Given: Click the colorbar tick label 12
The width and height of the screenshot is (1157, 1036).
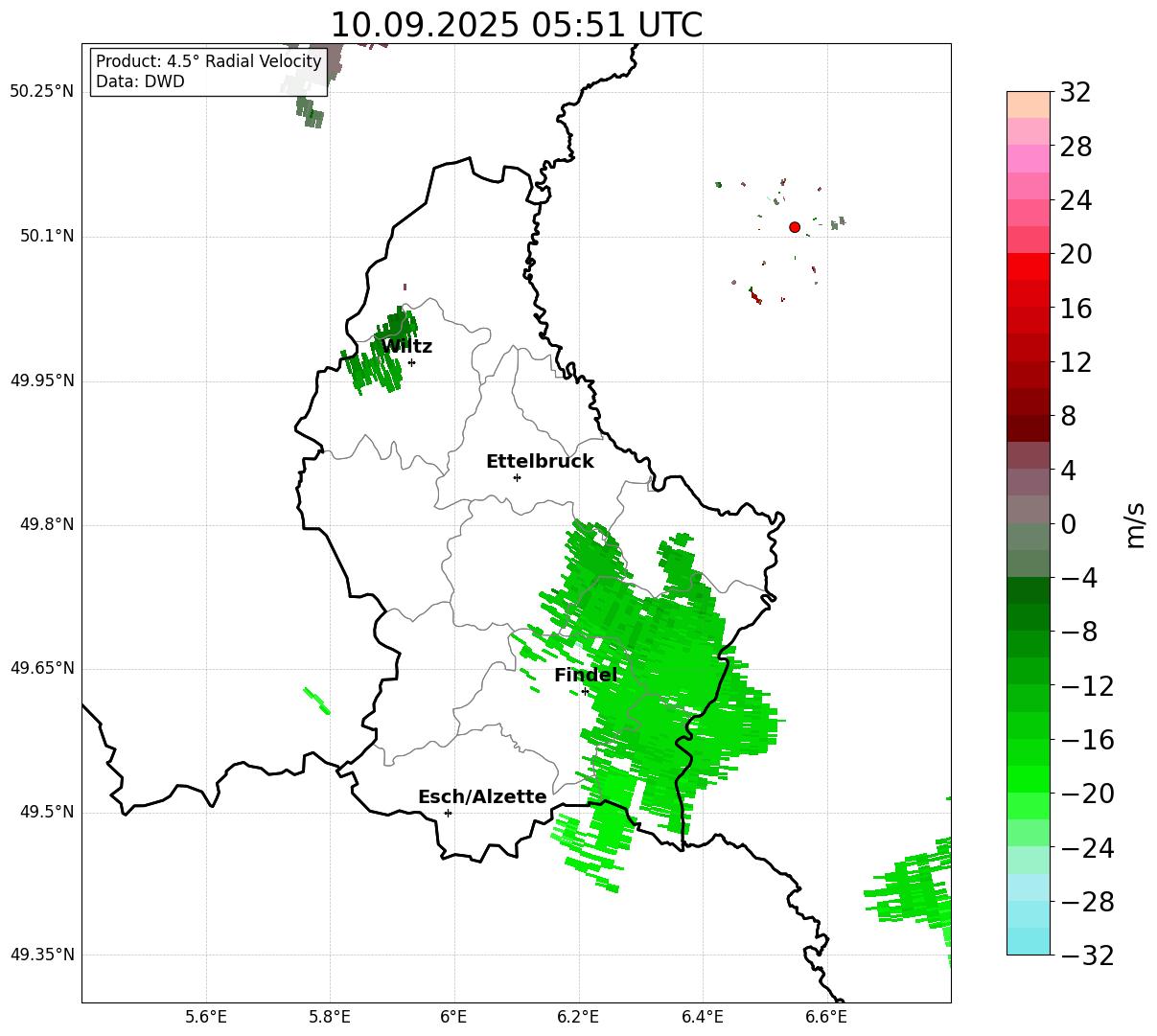Looking at the screenshot, I should [1076, 362].
